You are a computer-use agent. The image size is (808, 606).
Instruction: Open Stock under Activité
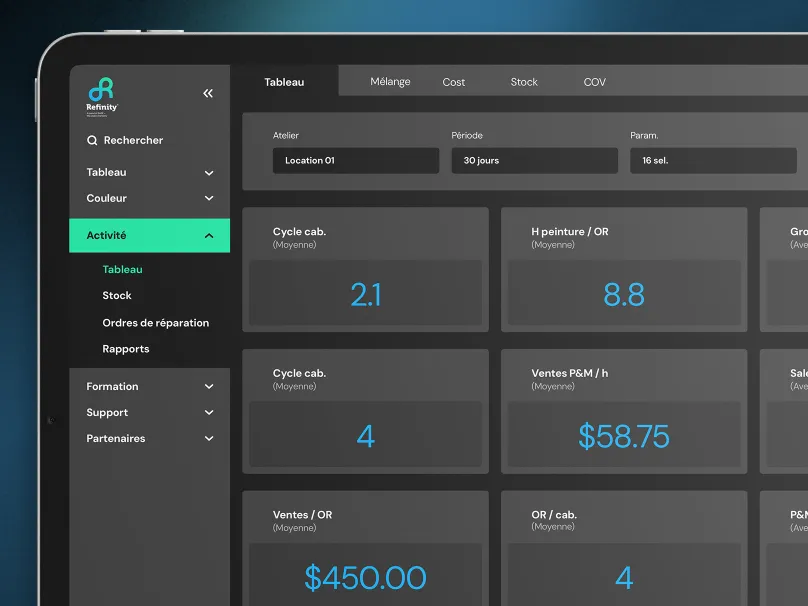(117, 296)
